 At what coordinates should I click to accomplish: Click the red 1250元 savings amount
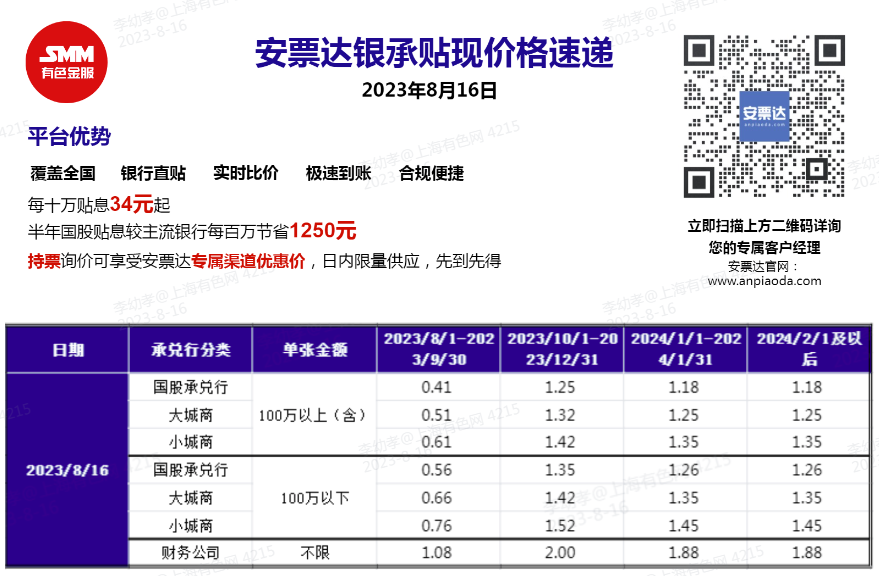pyautogui.click(x=323, y=231)
